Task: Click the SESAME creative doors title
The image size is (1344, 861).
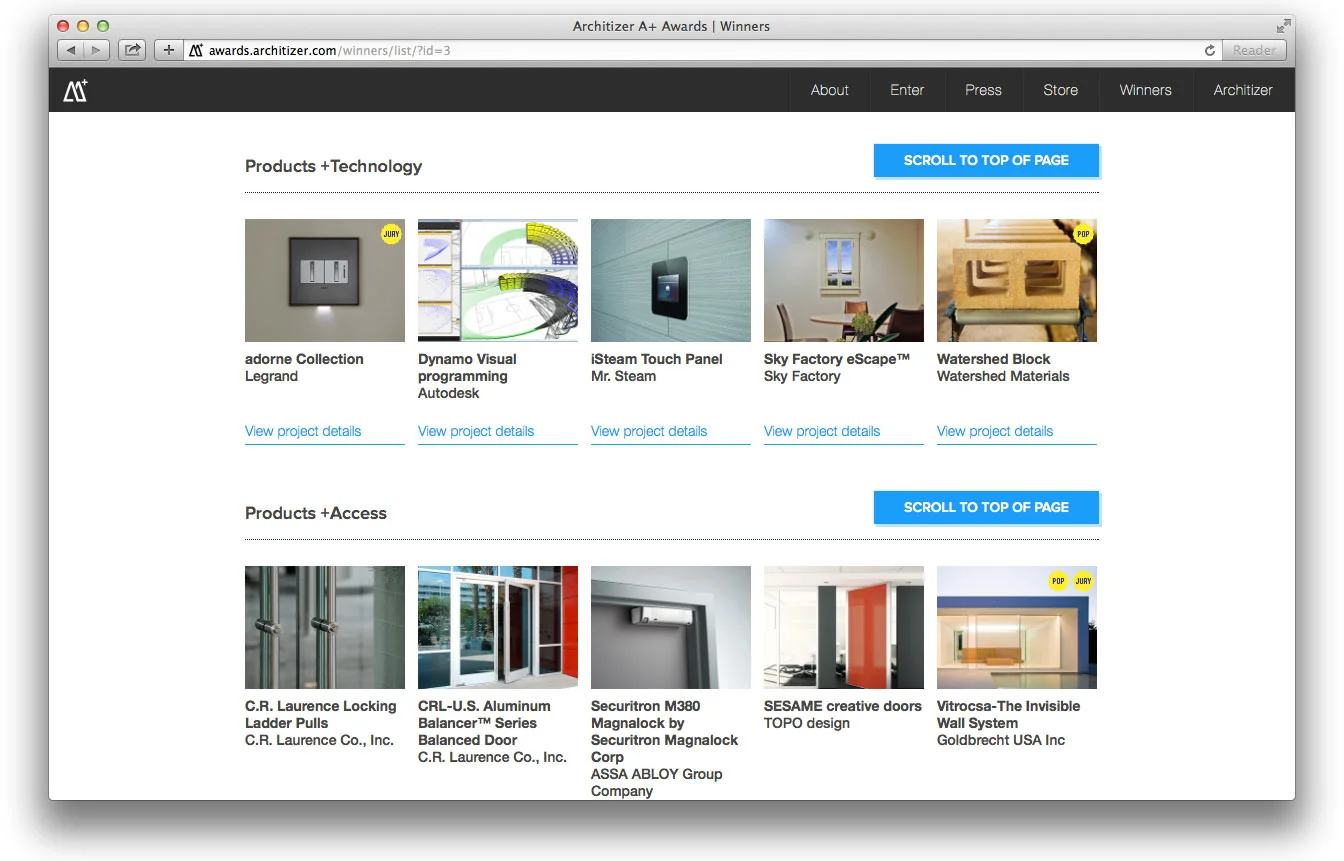Action: point(843,706)
